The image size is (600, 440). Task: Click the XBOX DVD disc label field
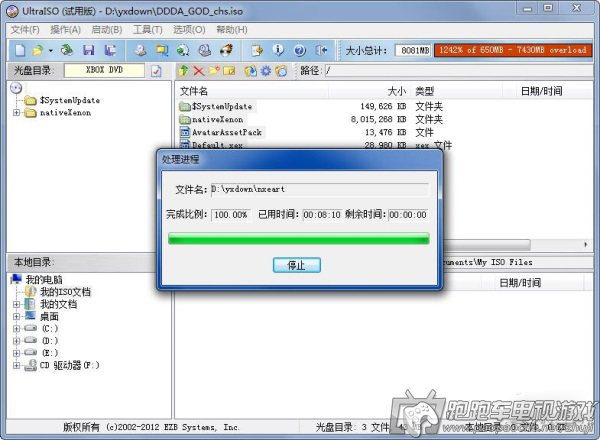click(x=104, y=70)
